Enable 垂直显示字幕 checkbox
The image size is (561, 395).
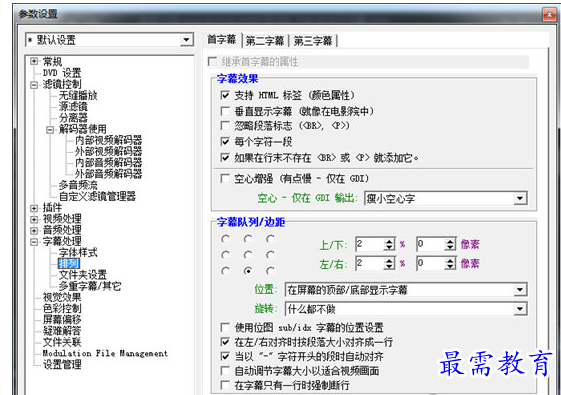pyautogui.click(x=225, y=111)
